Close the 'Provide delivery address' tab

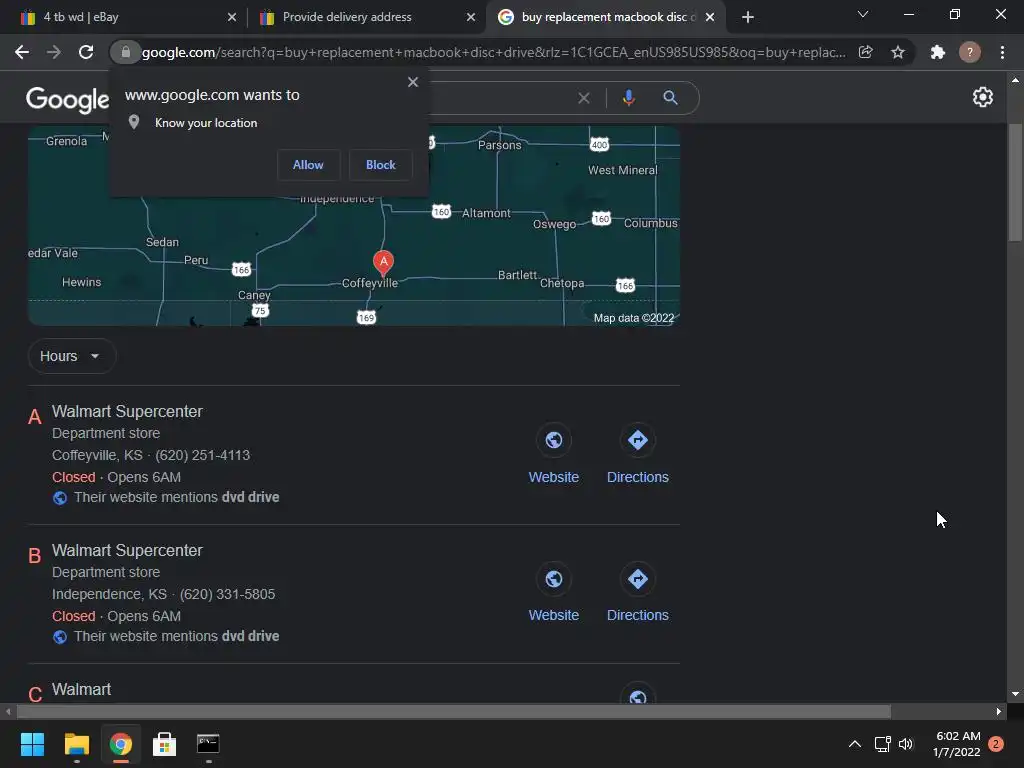click(x=471, y=17)
